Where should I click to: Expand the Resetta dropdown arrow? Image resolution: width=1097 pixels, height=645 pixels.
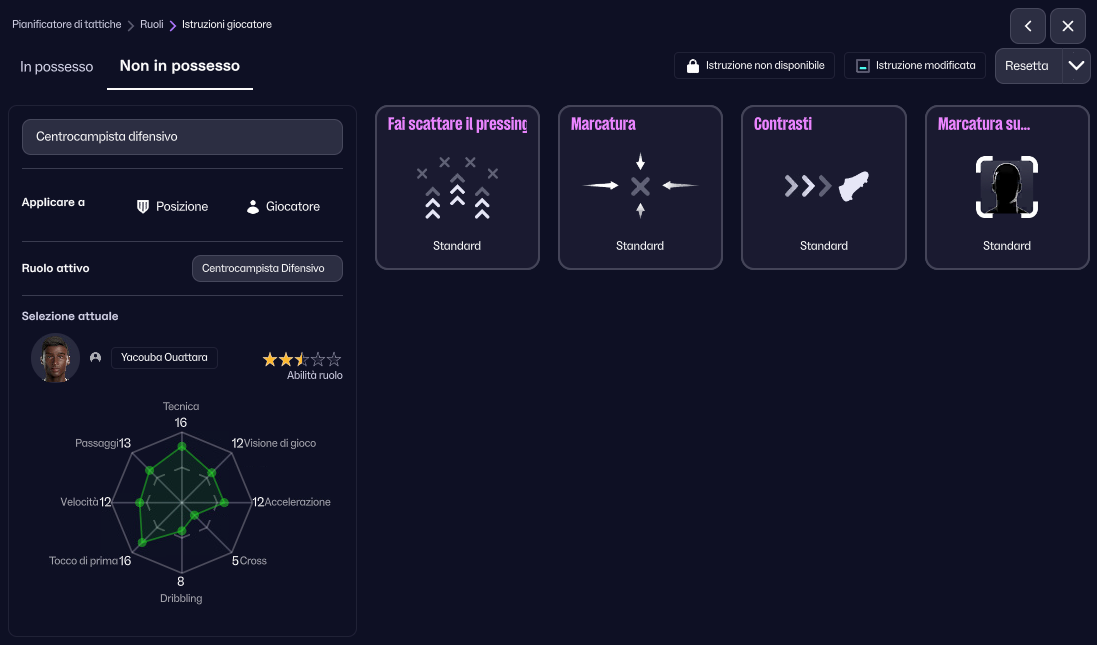(x=1076, y=66)
